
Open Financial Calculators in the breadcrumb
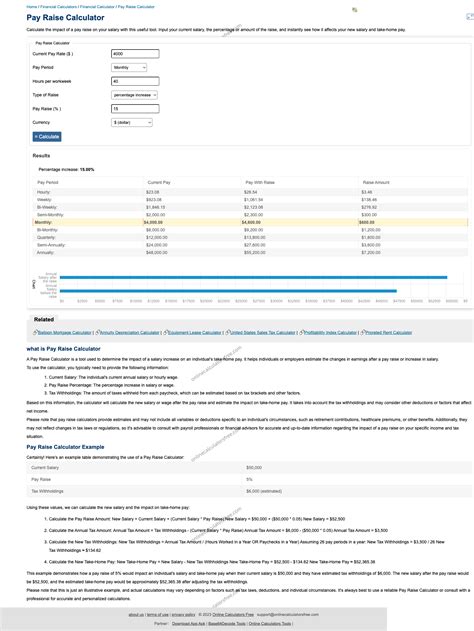58,7
